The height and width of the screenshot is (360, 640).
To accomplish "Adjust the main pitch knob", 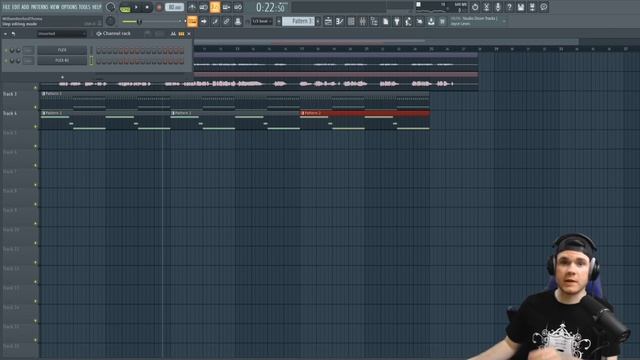I will tap(110, 21).
